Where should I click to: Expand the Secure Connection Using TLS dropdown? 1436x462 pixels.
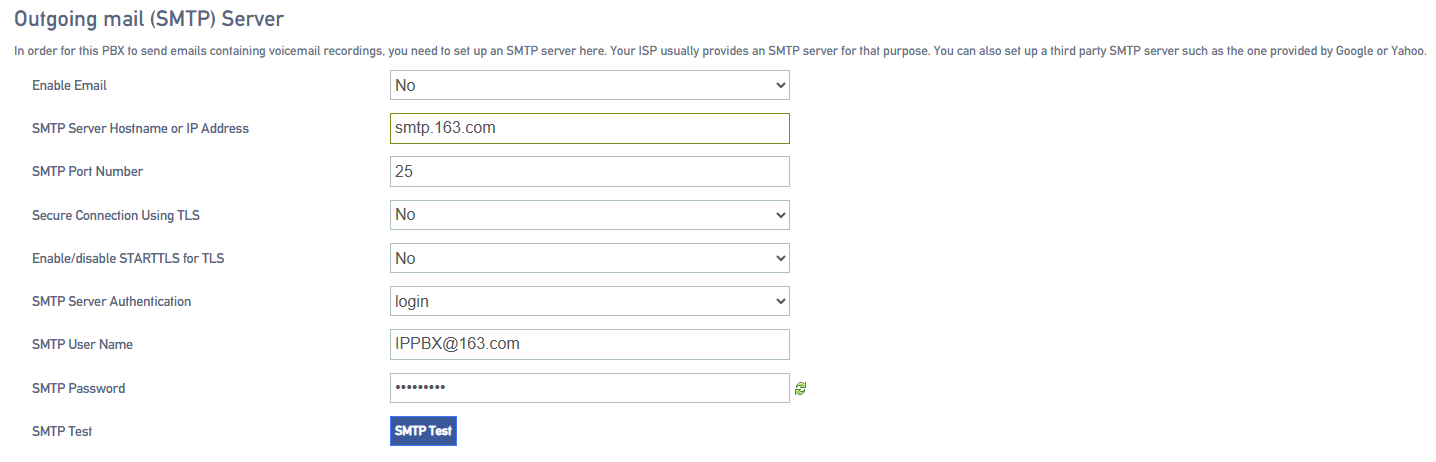pos(590,214)
